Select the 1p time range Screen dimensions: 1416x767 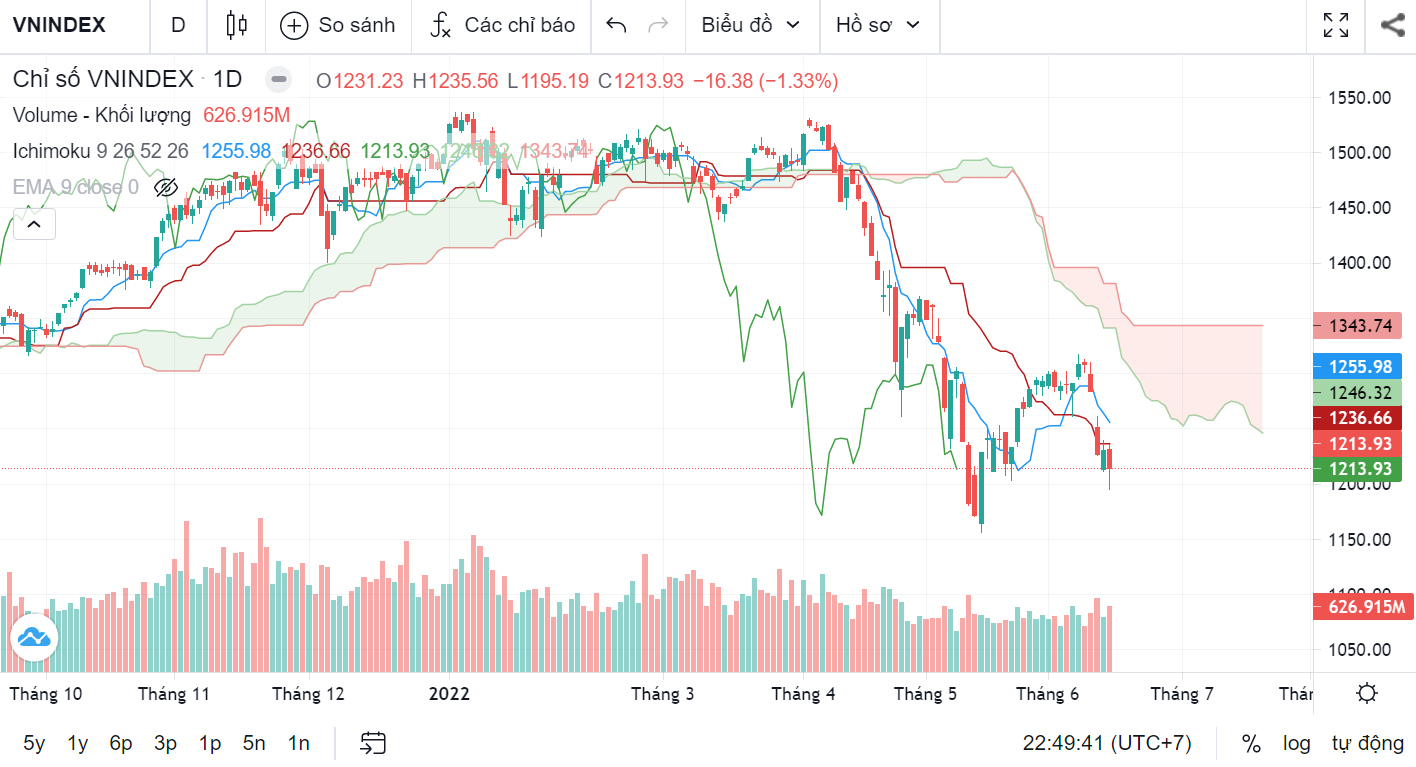tap(210, 743)
